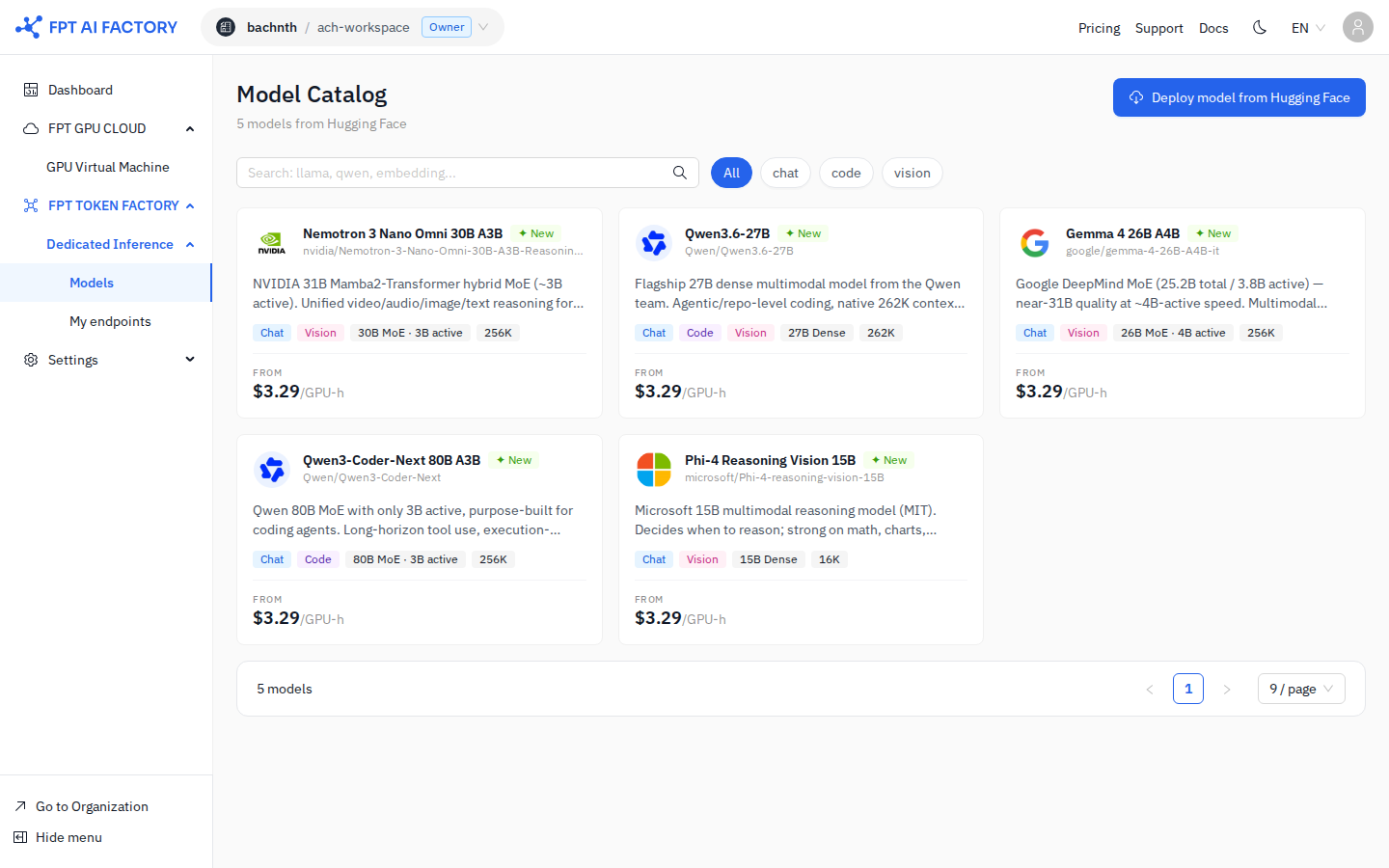Click the bachnth organization avatar icon
This screenshot has height=868, width=1389.
click(226, 27)
